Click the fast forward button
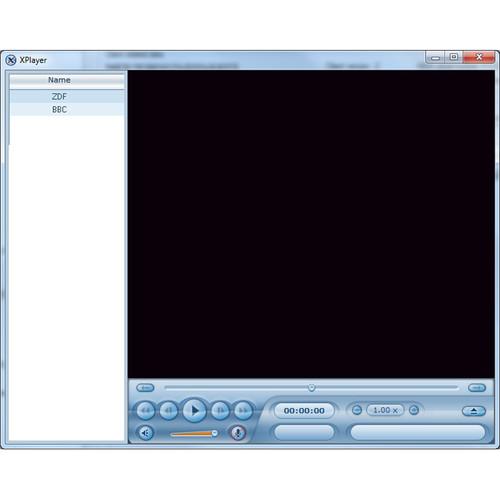The height and width of the screenshot is (500, 500). pos(243,411)
